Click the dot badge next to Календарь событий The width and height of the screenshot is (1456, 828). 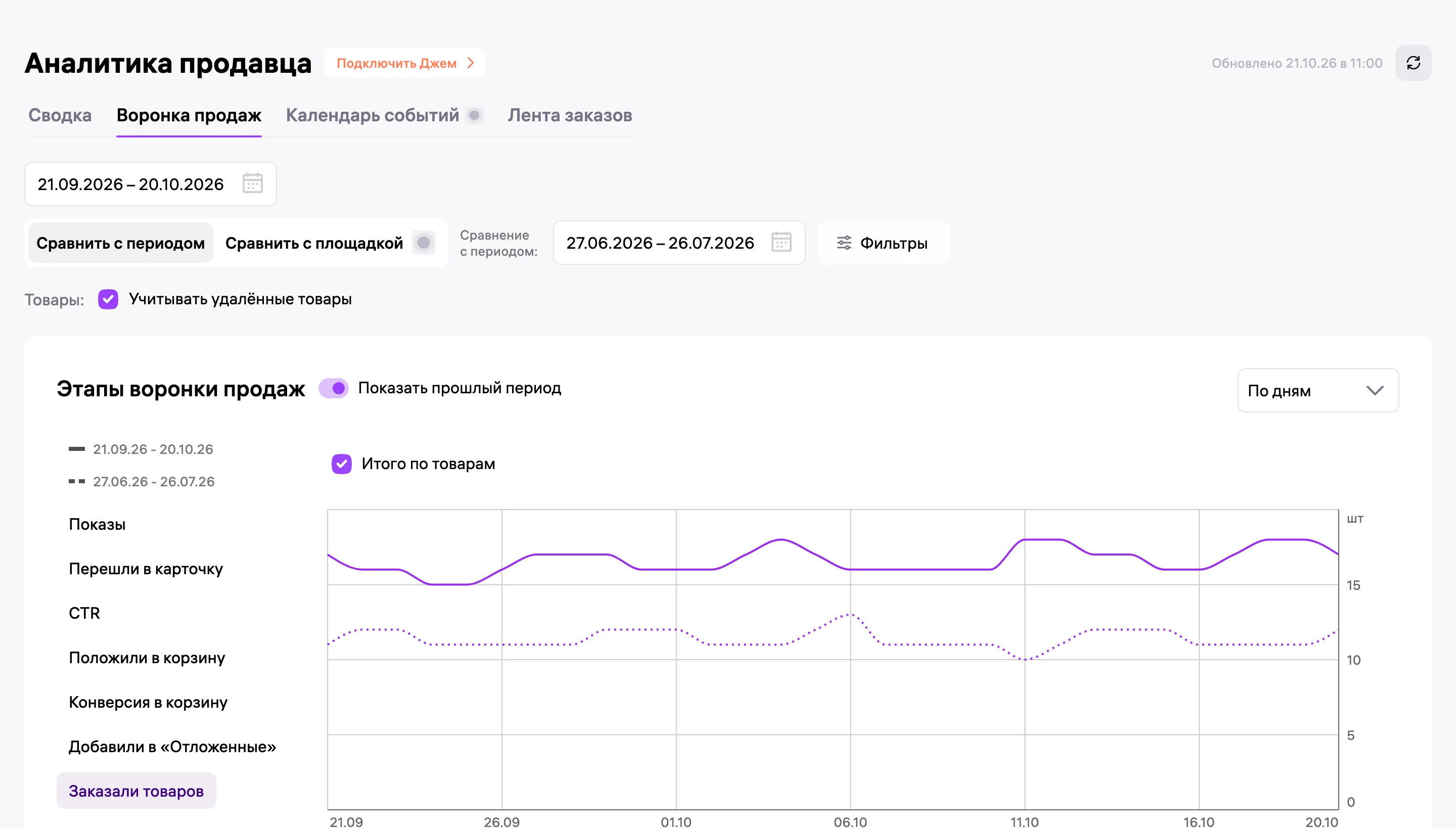474,115
